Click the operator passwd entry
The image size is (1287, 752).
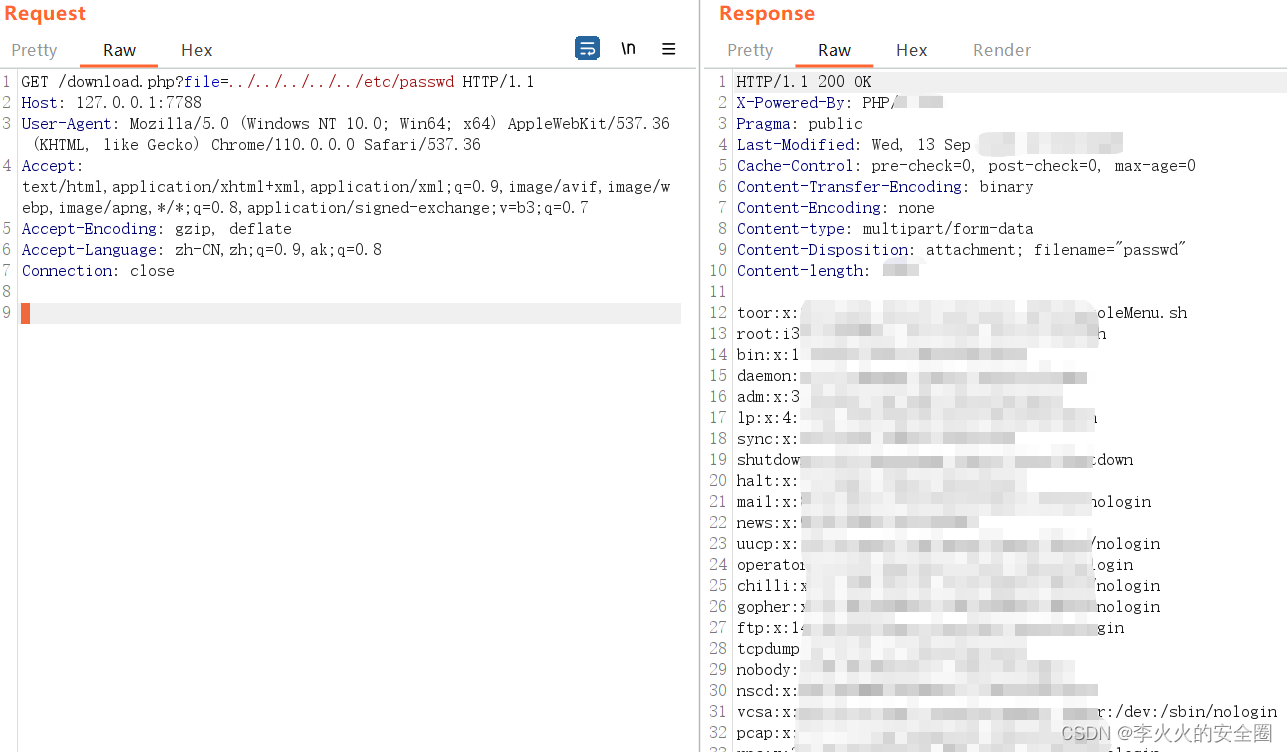[x=935, y=565]
